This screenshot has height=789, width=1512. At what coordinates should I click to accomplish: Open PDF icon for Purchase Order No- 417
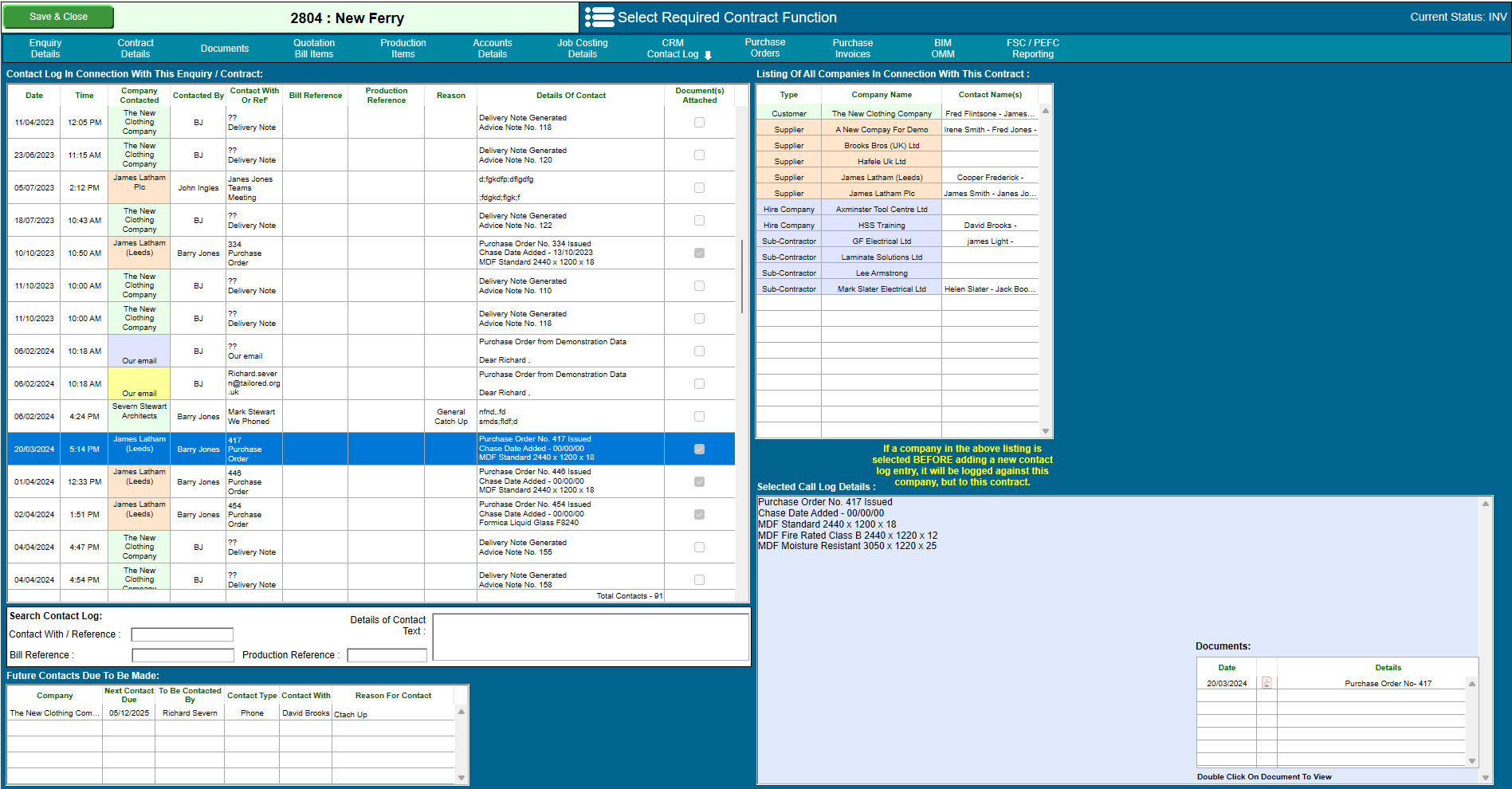(x=1267, y=683)
